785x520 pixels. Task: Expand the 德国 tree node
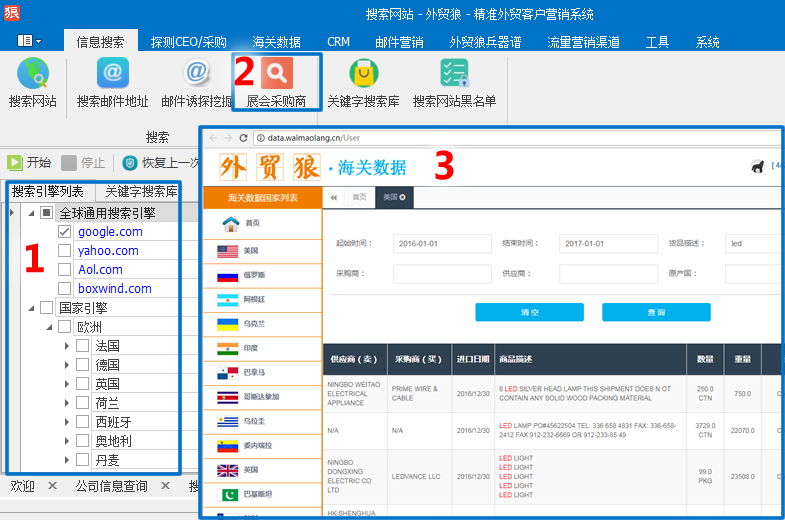(67, 365)
